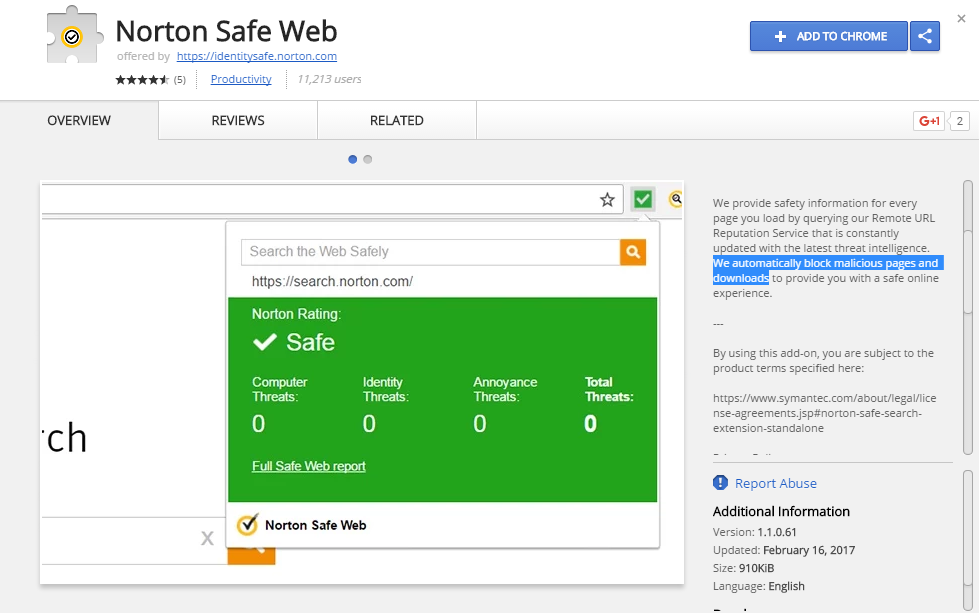The image size is (979, 613).
Task: Select the first screenshot carousel dot
Action: [353, 159]
